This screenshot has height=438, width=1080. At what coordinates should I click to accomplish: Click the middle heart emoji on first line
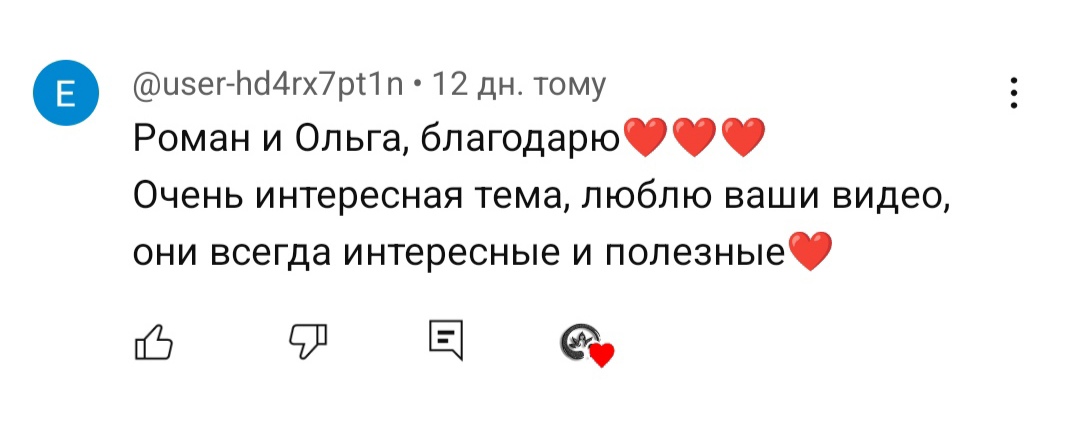[x=694, y=139]
